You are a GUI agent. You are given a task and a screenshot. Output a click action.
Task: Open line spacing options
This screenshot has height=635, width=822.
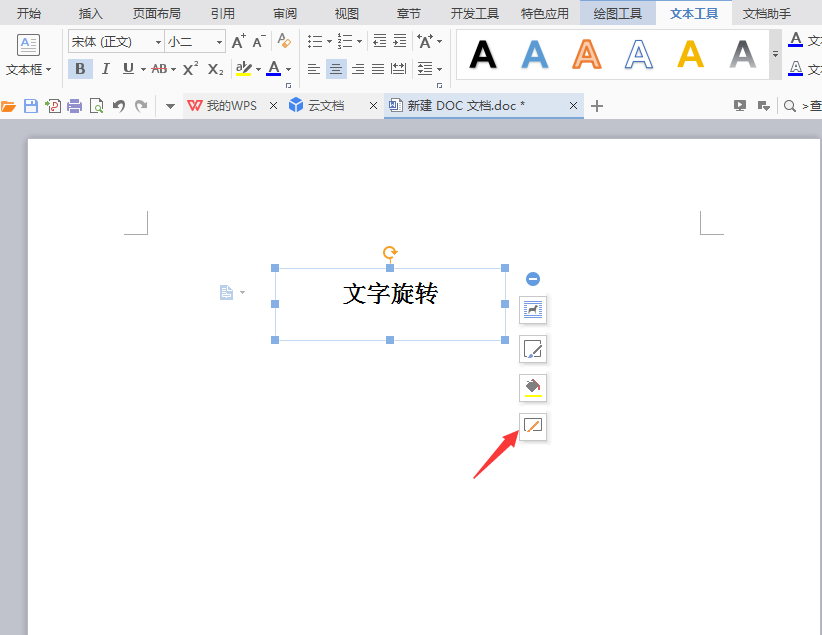[x=425, y=69]
